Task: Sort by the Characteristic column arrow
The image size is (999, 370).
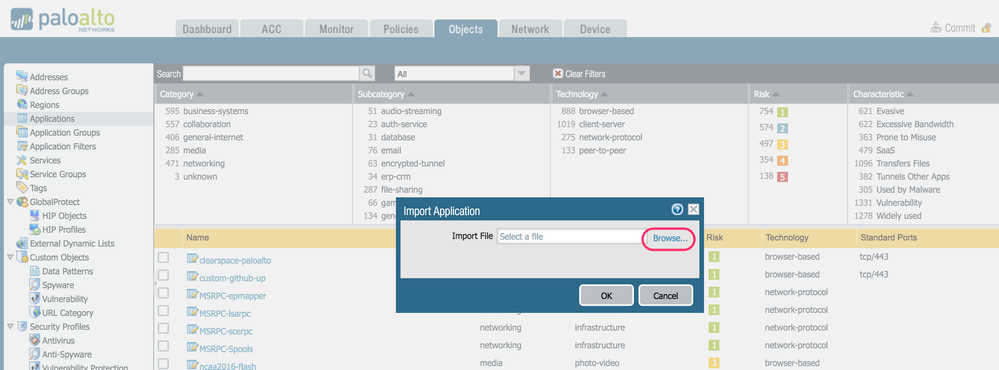Action: (910, 94)
